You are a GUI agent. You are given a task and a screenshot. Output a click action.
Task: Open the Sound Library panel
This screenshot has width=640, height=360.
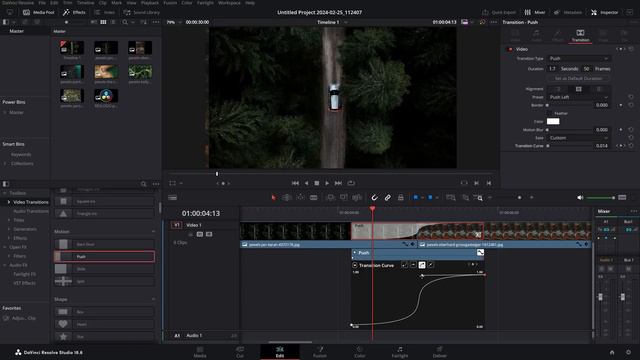(142, 12)
